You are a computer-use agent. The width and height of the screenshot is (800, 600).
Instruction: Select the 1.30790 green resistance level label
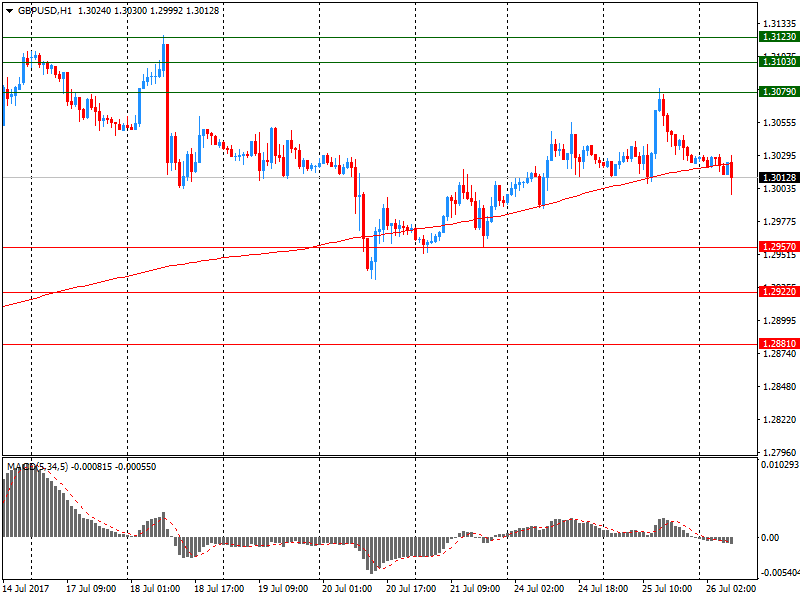(779, 92)
